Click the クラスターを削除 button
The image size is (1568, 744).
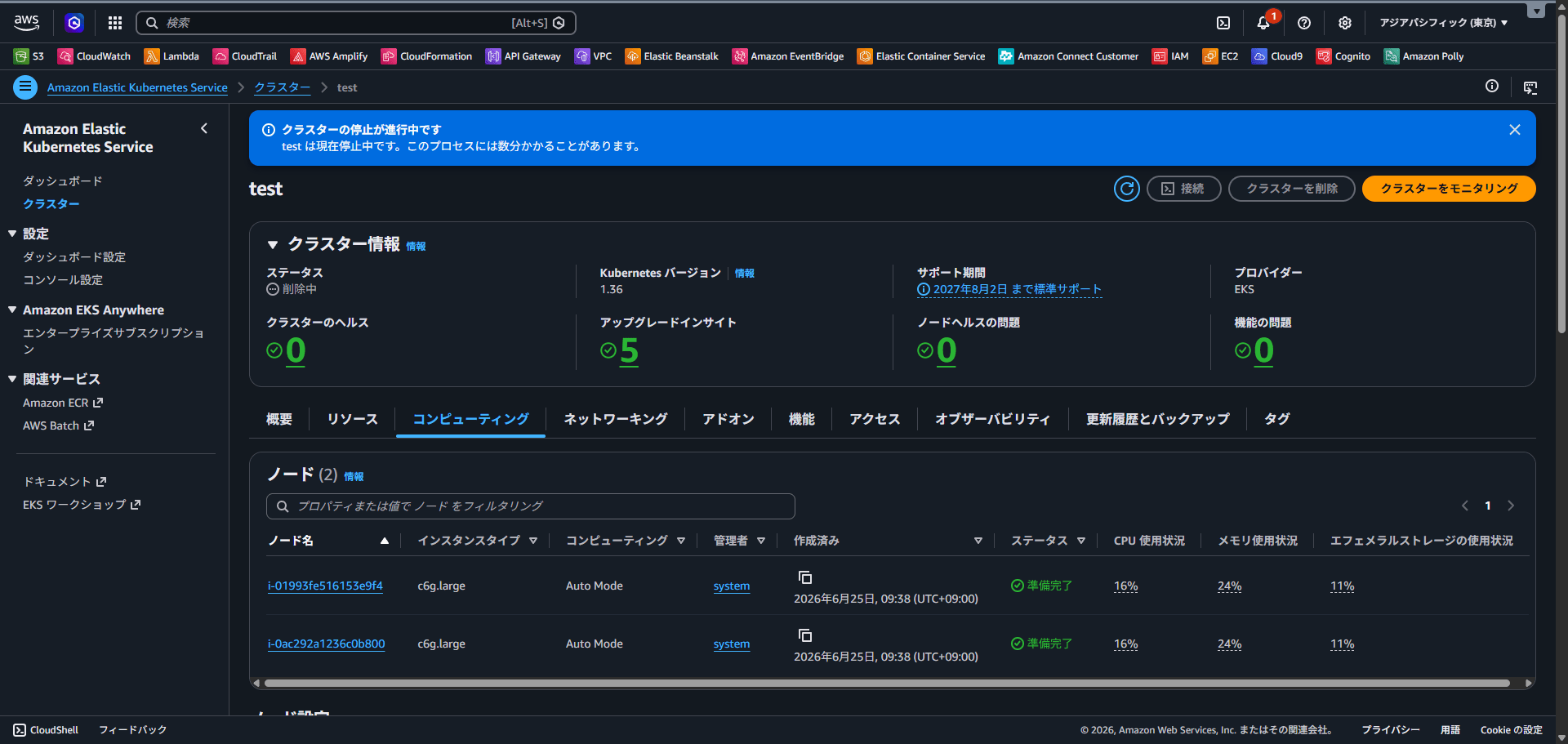tap(1291, 189)
